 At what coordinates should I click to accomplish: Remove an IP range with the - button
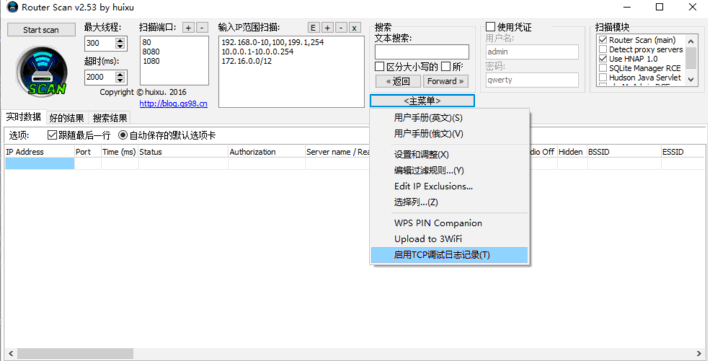coord(341,28)
